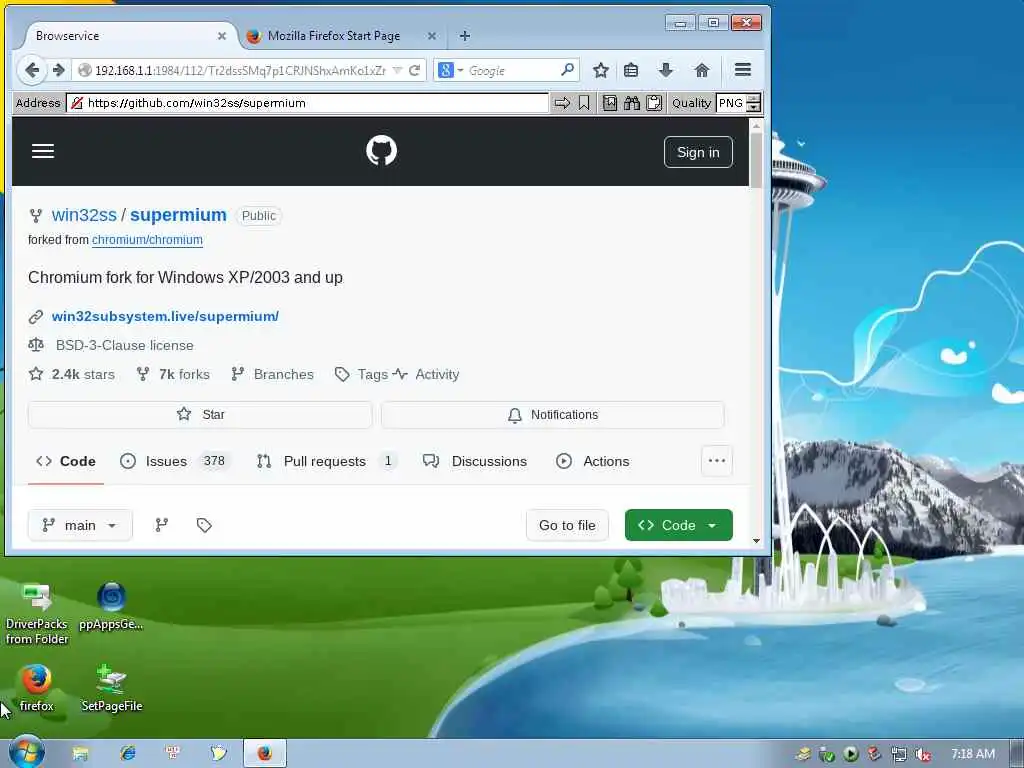The image size is (1024, 768).
Task: Open the chromium/chromium fork source link
Action: 147,240
